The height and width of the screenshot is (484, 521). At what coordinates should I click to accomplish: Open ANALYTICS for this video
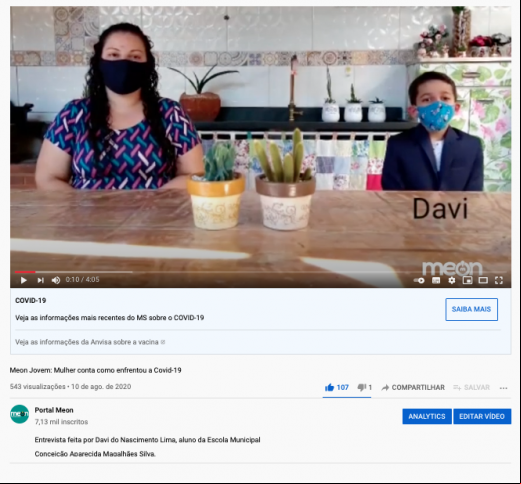[x=427, y=416]
